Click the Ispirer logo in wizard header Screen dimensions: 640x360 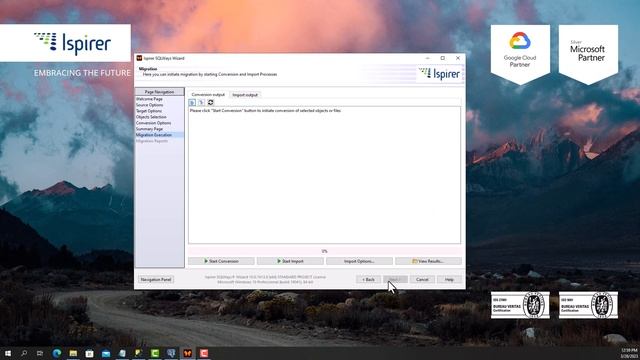(x=440, y=74)
